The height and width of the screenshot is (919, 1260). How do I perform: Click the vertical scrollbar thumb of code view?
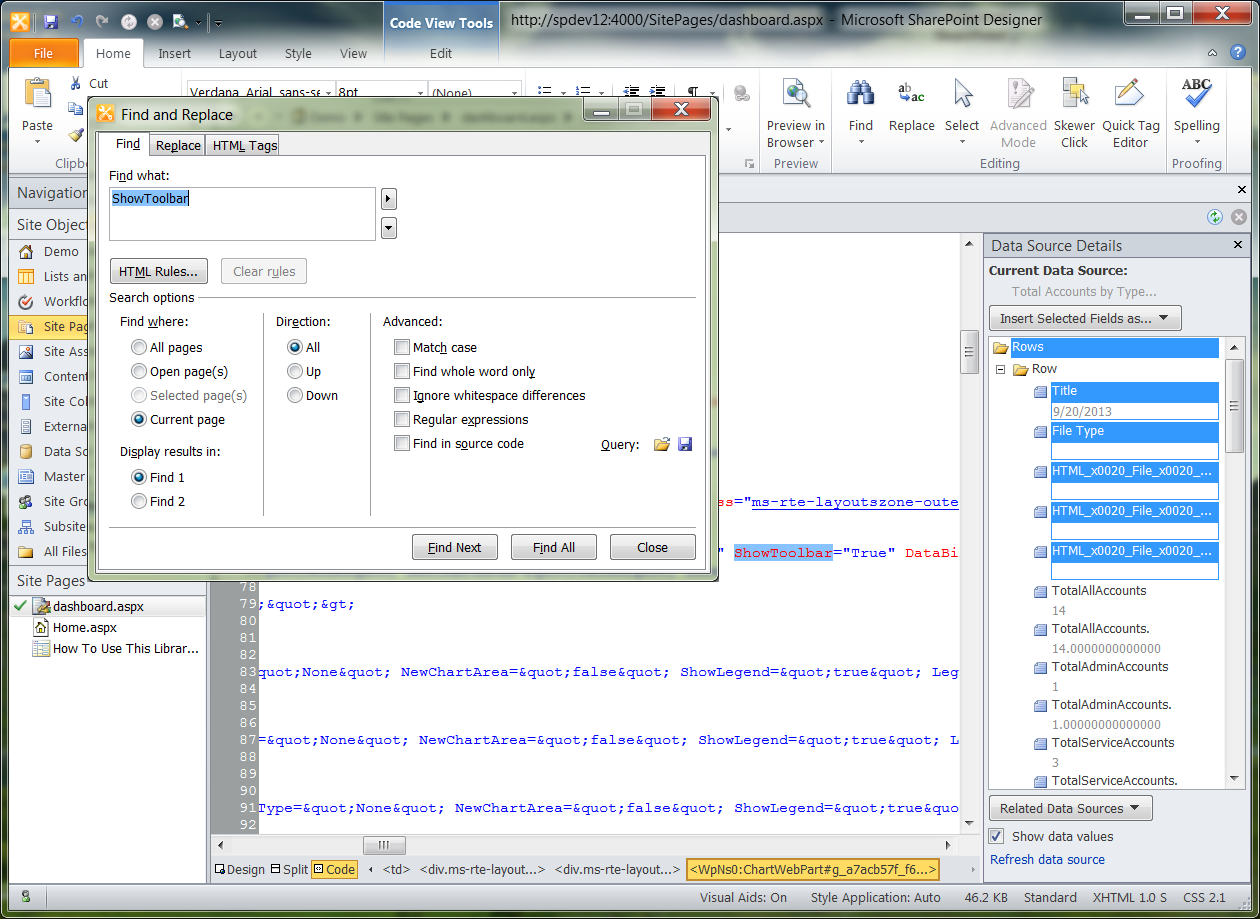pyautogui.click(x=968, y=351)
